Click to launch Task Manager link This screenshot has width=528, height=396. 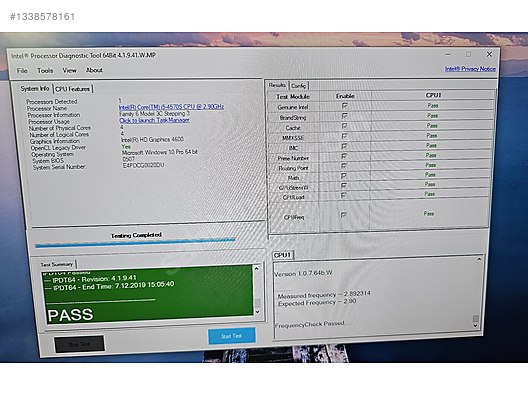click(x=155, y=120)
